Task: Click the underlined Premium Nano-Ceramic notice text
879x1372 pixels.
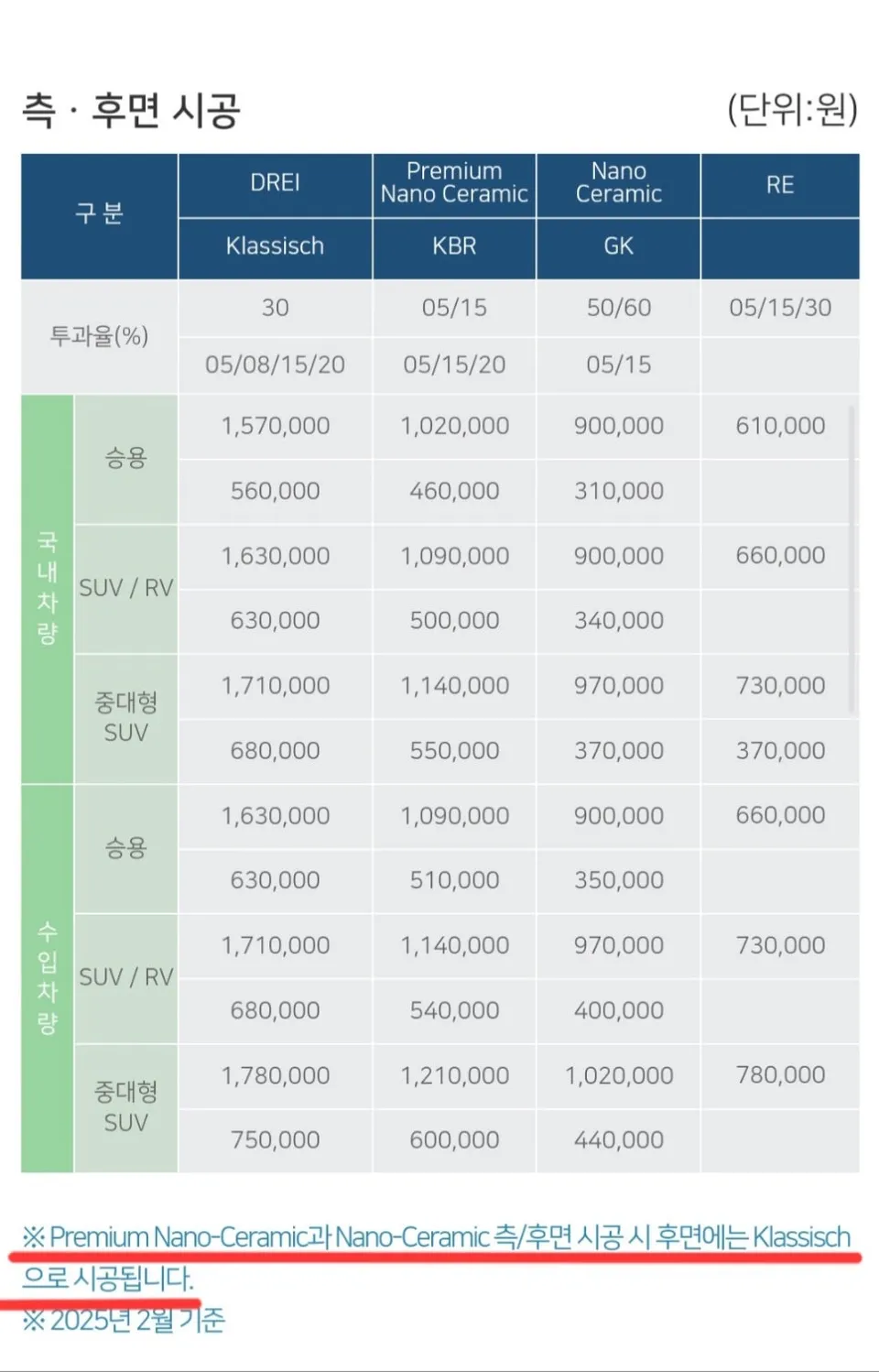Action: (436, 1258)
